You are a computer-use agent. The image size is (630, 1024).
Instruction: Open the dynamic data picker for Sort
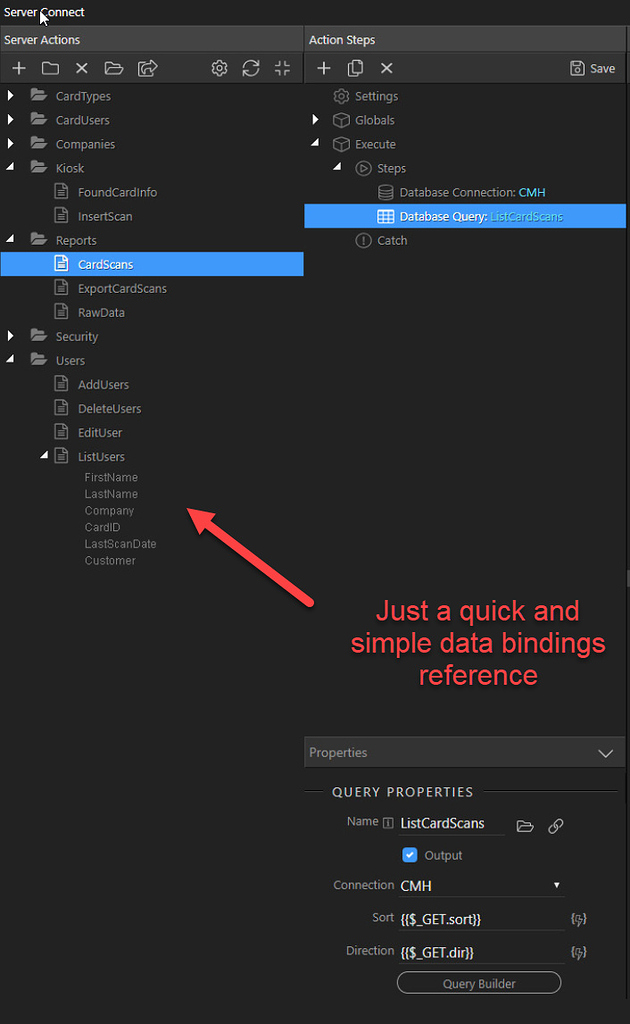pyautogui.click(x=578, y=918)
